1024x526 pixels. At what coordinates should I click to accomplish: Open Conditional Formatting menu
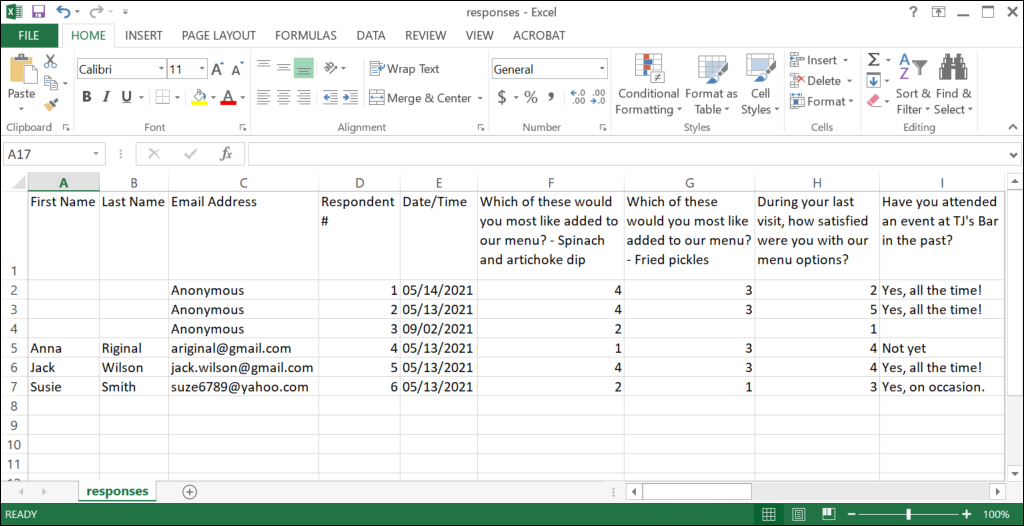[x=648, y=85]
